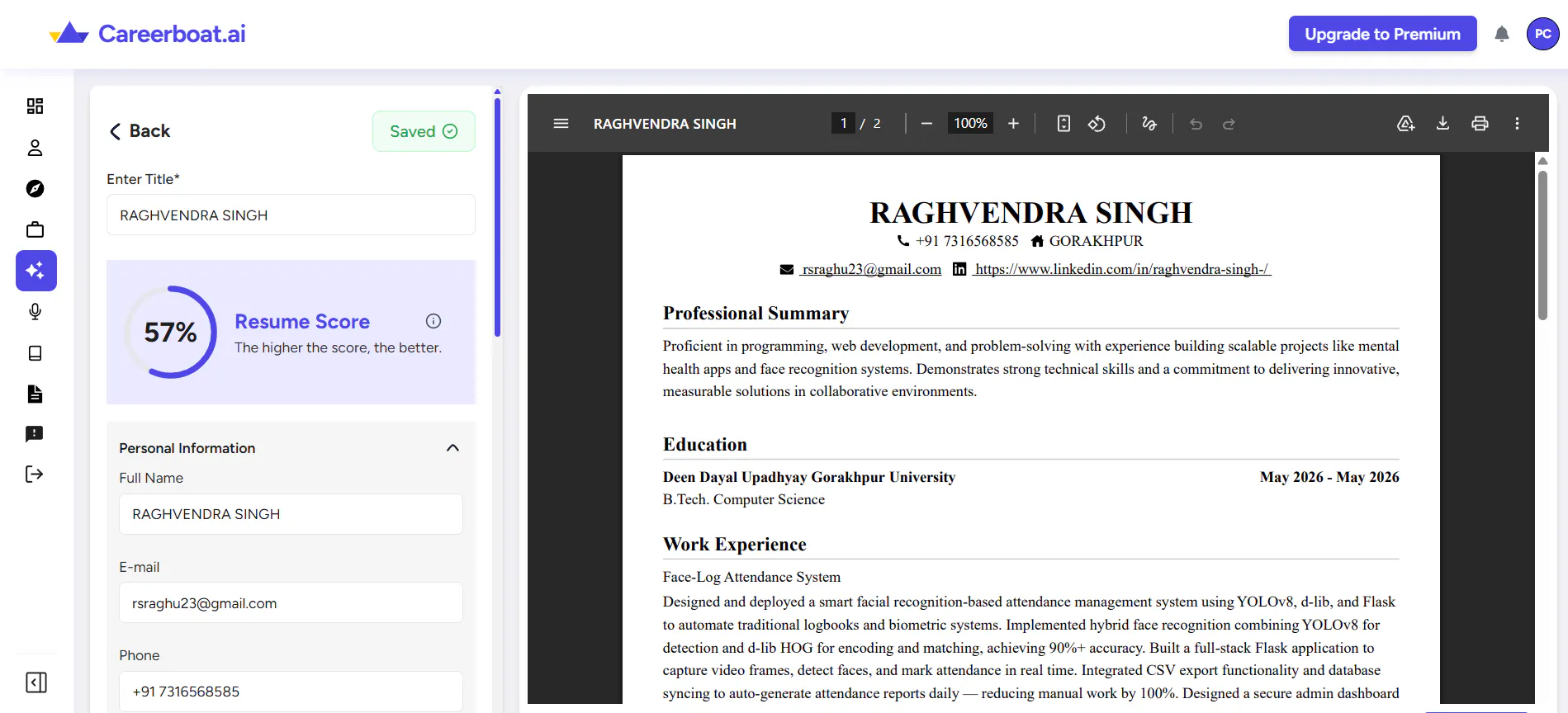Toggle the draw annotation tool
This screenshot has height=713, width=1568.
tap(1149, 123)
